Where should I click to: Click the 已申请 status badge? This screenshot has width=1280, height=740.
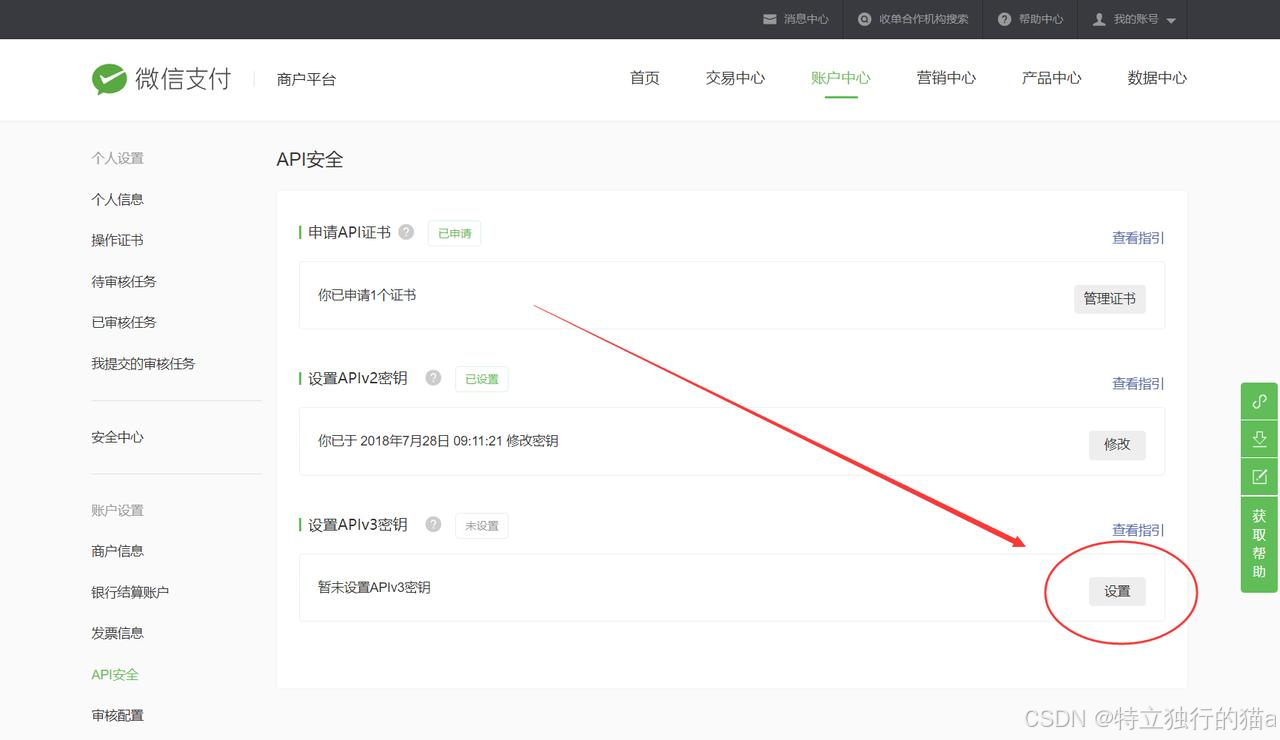pos(454,233)
